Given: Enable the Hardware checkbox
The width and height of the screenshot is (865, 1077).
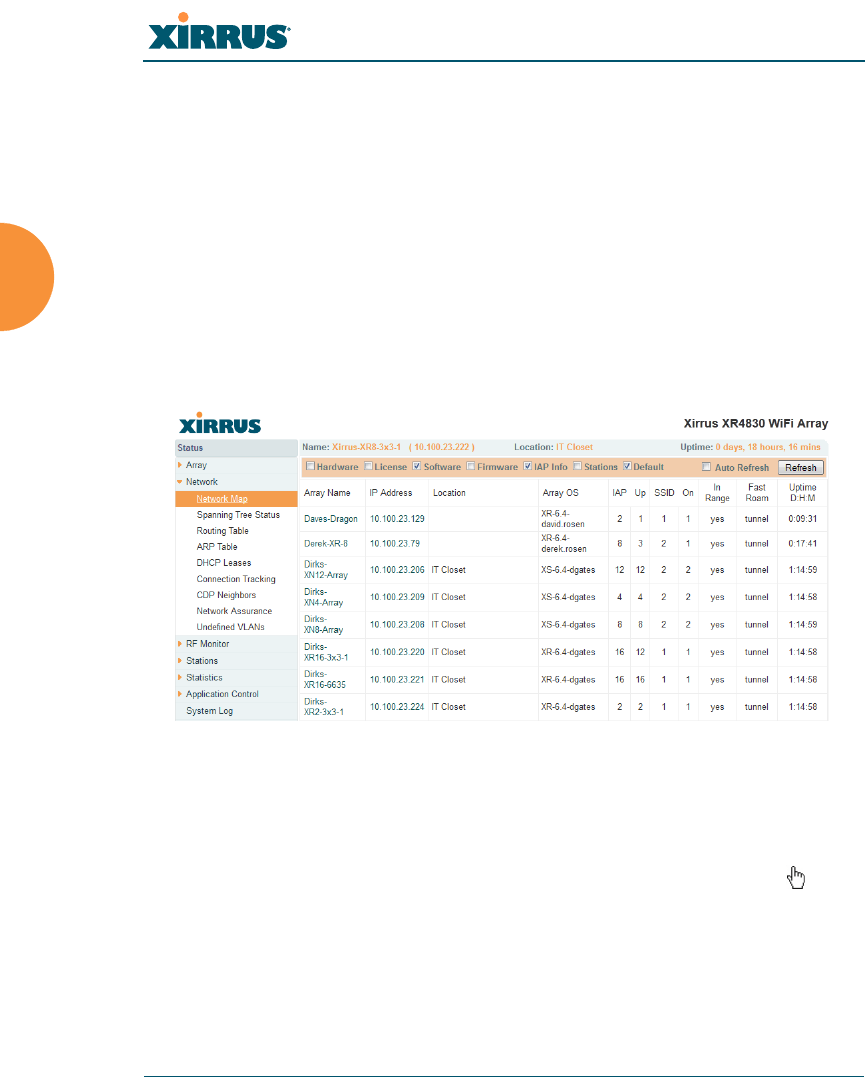Looking at the screenshot, I should pyautogui.click(x=311, y=466).
